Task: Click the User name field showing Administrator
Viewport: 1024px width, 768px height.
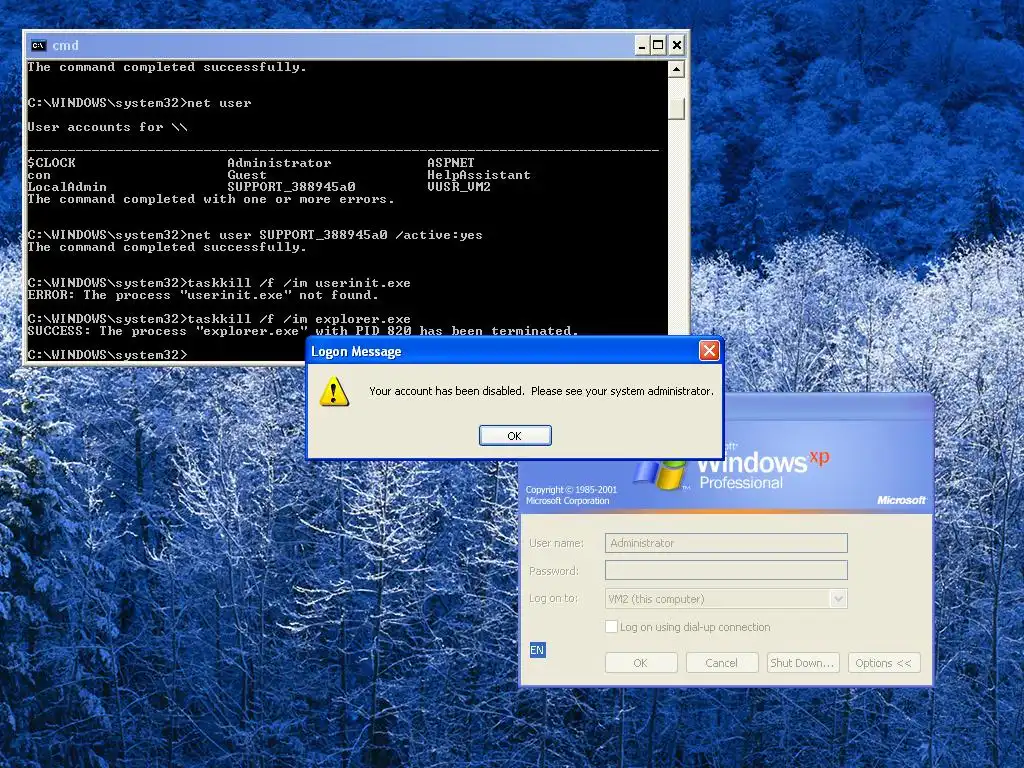Action: pos(726,543)
